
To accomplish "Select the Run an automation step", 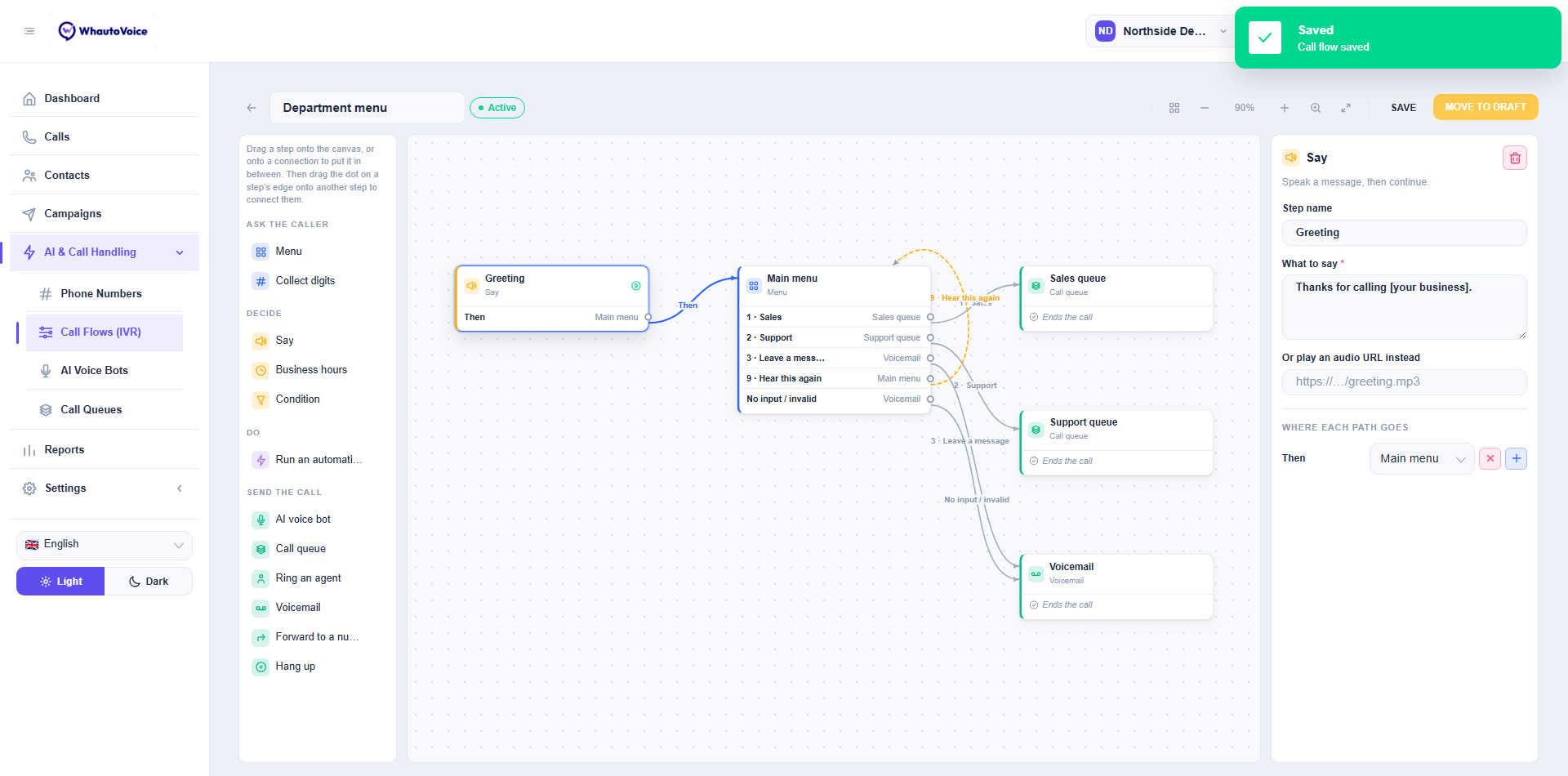I will [317, 460].
